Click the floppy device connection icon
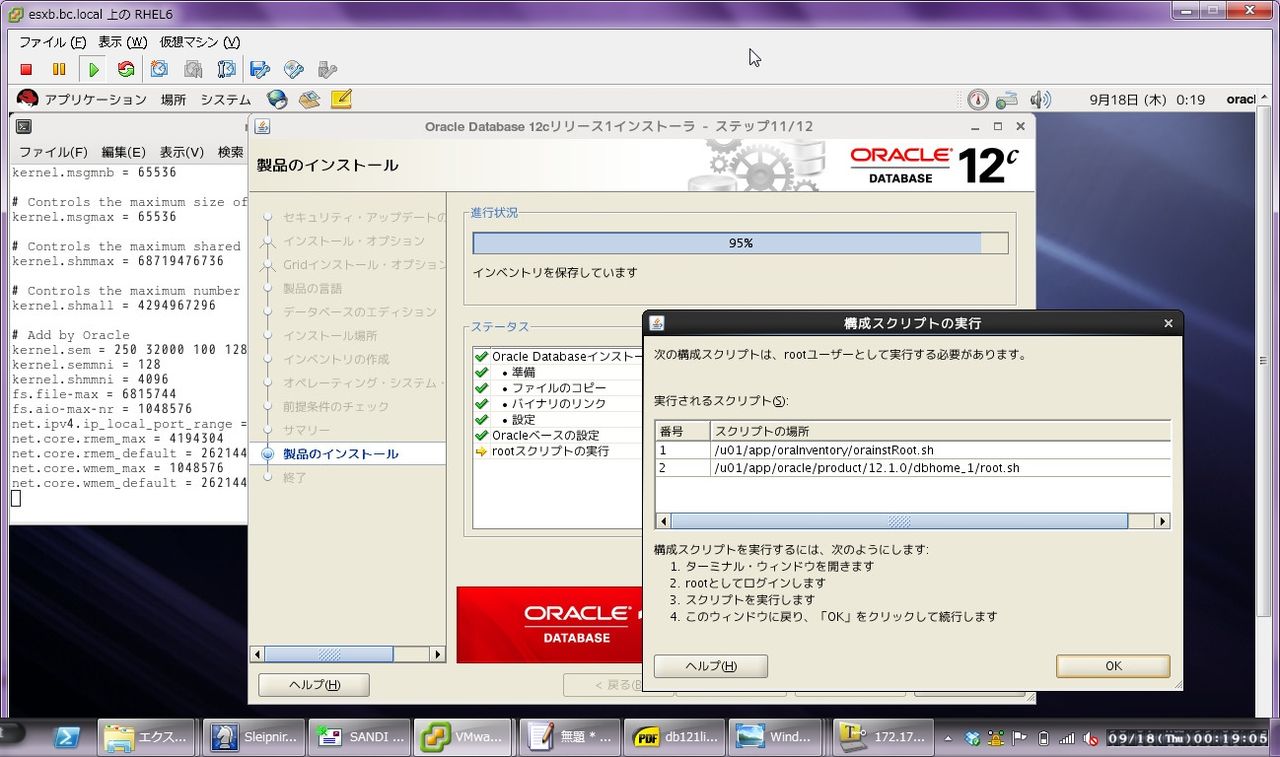Viewport: 1280px width, 757px height. pos(260,69)
